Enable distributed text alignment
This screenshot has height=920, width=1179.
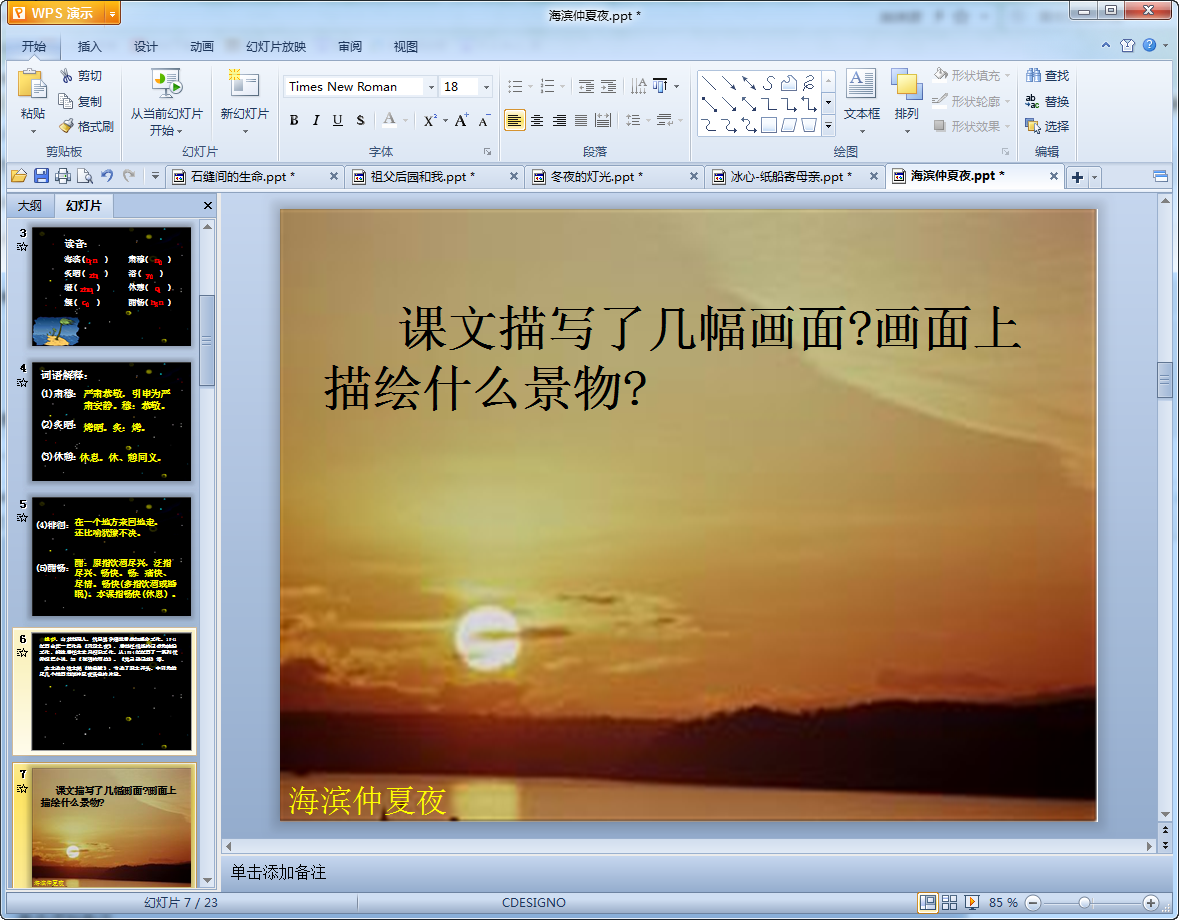[x=603, y=120]
